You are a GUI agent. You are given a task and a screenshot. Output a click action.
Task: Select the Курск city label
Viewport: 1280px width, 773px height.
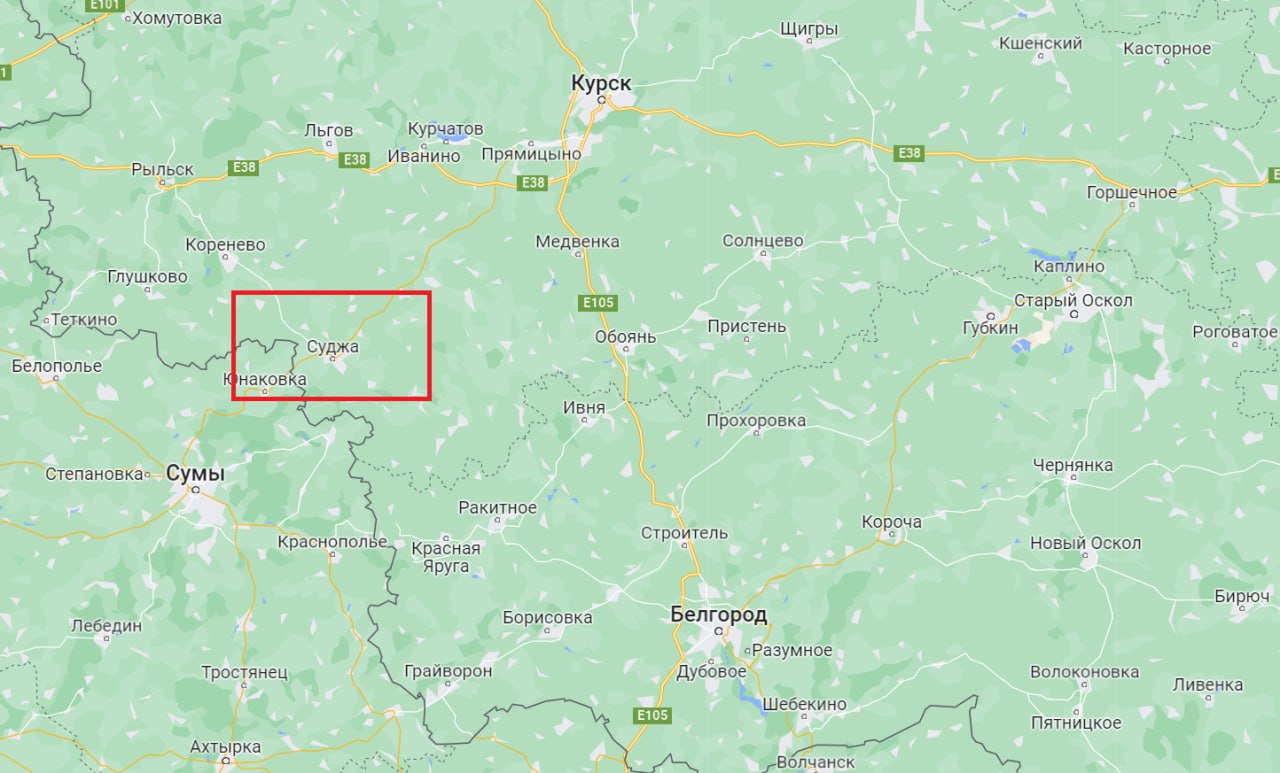(x=602, y=83)
